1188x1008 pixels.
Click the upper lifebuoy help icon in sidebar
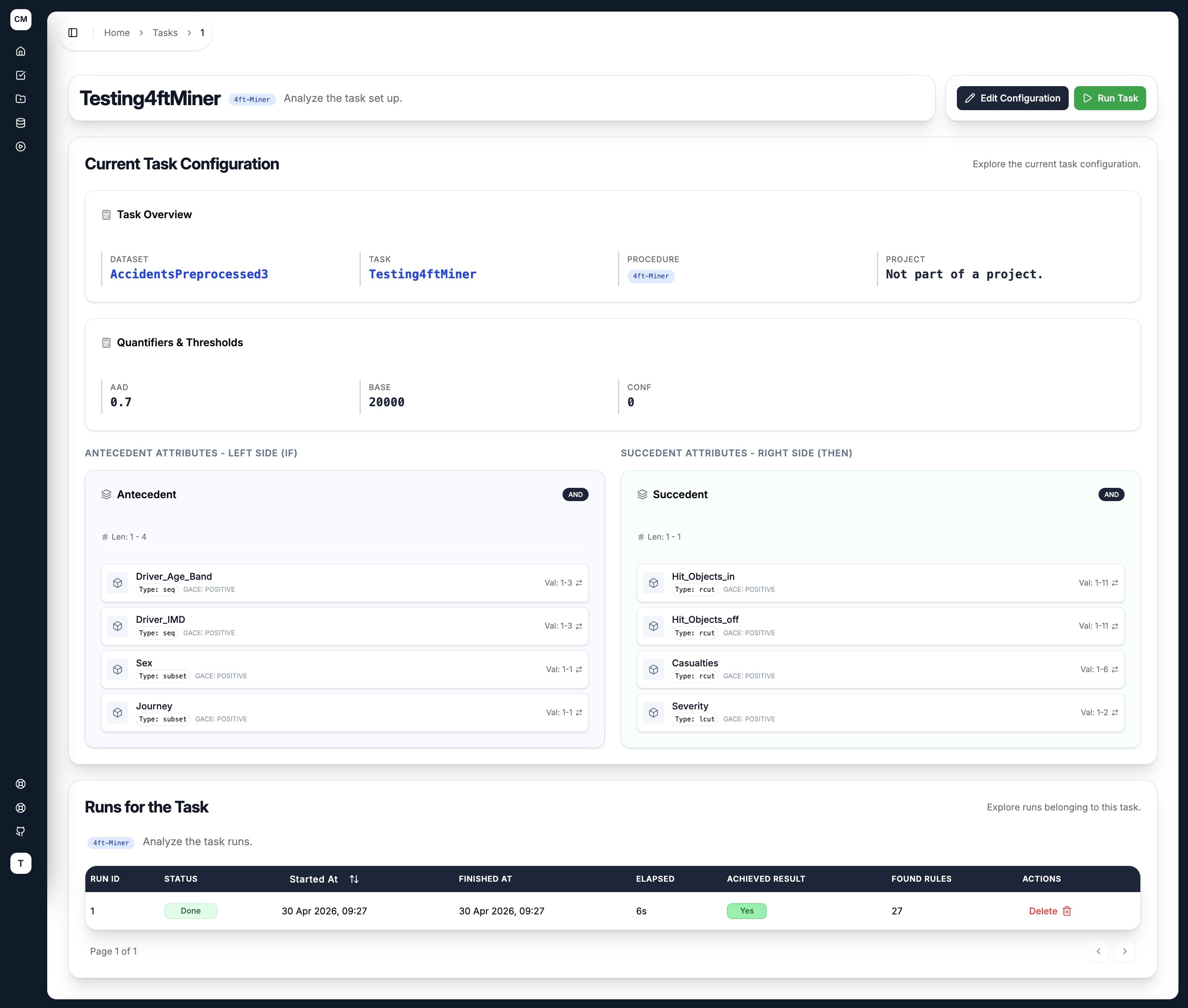pyautogui.click(x=21, y=784)
